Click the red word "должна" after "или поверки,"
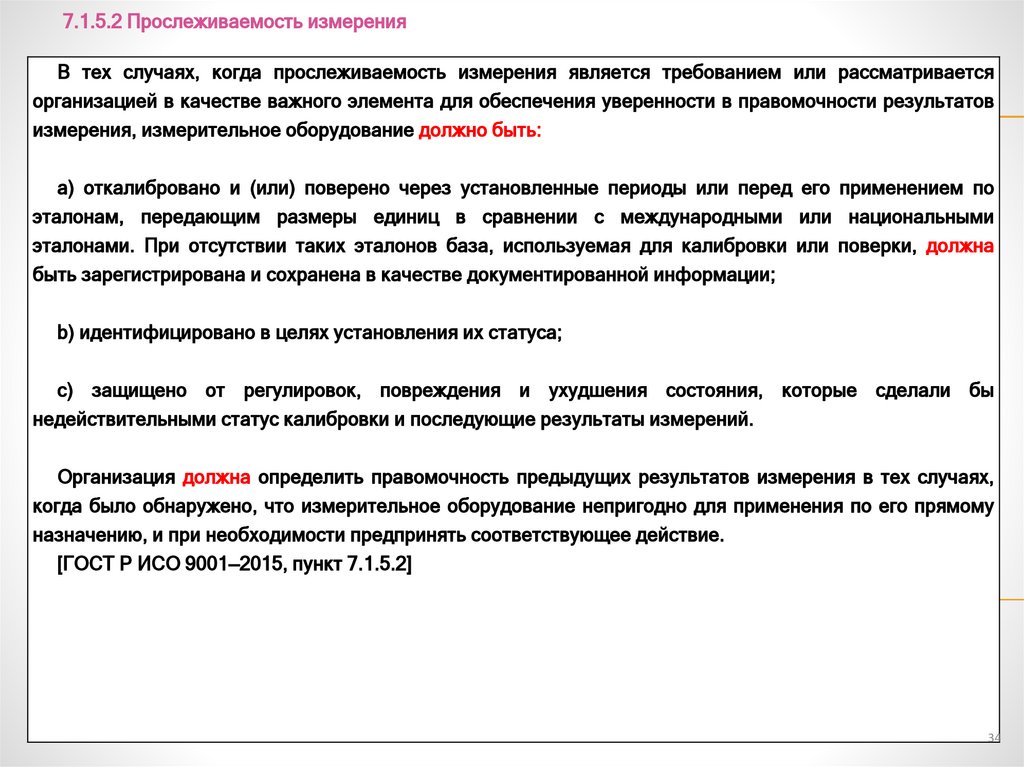 (x=960, y=246)
